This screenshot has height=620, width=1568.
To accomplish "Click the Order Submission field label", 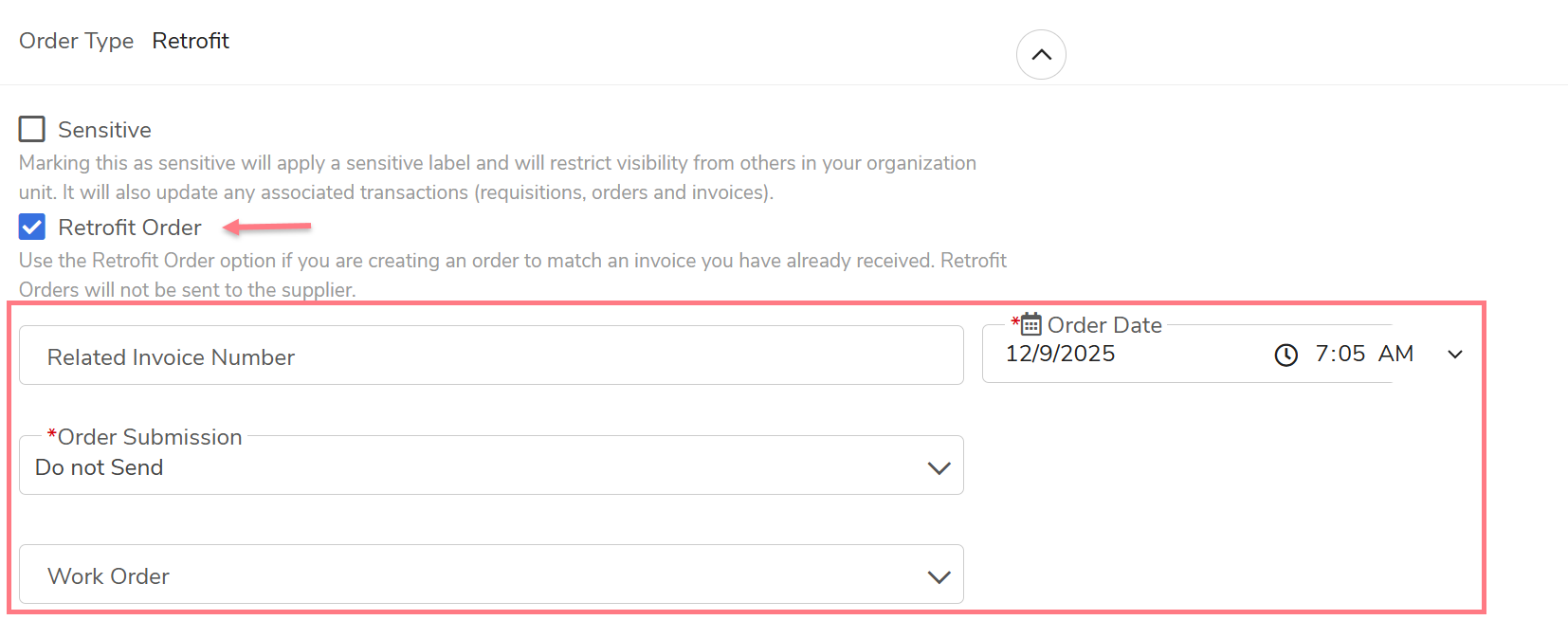I will (150, 437).
